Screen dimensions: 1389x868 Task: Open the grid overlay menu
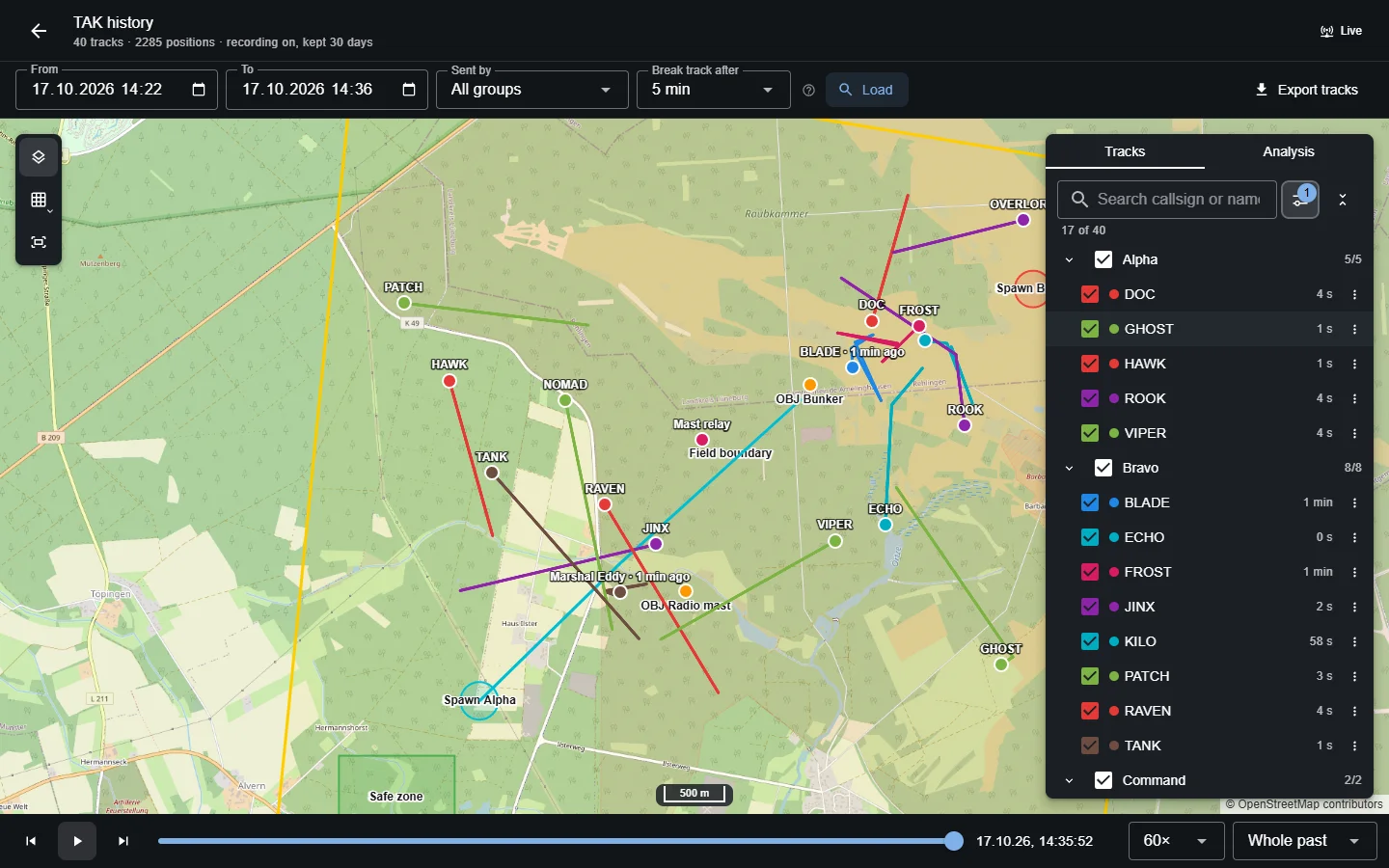(39, 200)
